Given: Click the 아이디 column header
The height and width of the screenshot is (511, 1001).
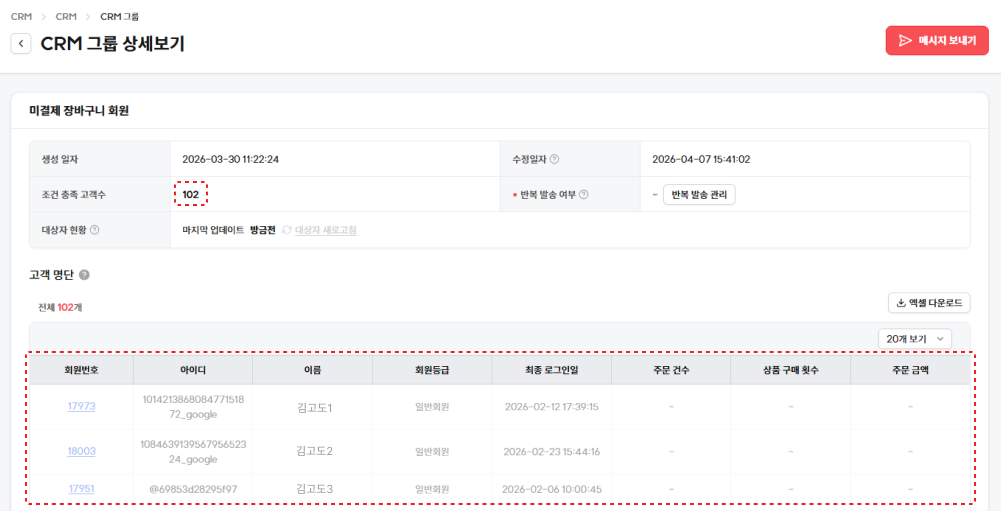Looking at the screenshot, I should click(193, 370).
